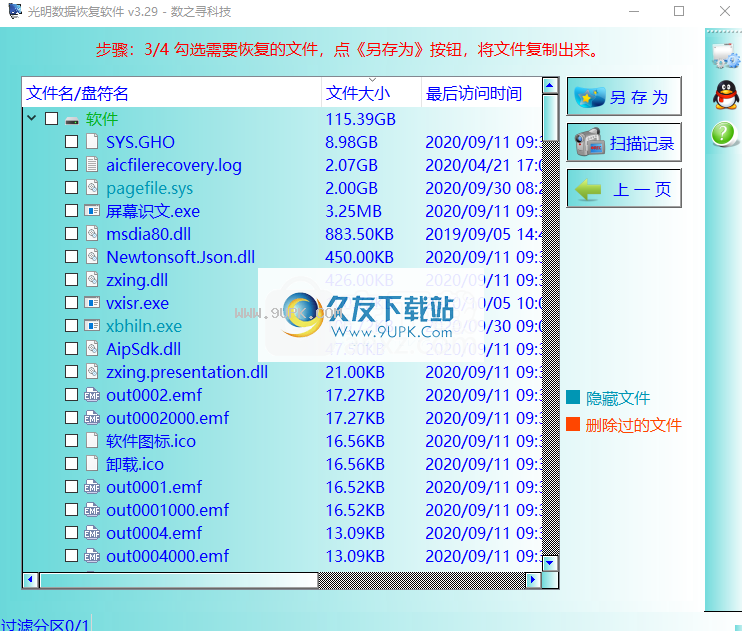
Task: Click the settings icon in right sidebar
Action: 725,56
